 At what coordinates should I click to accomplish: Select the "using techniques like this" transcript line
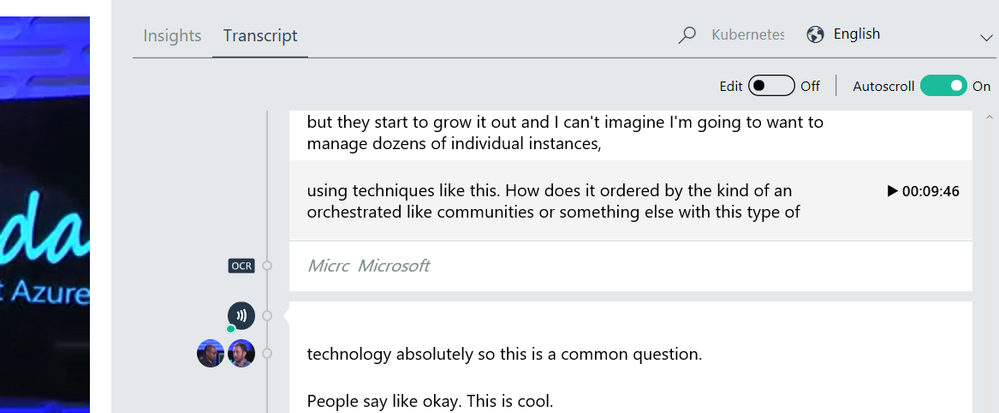point(552,200)
